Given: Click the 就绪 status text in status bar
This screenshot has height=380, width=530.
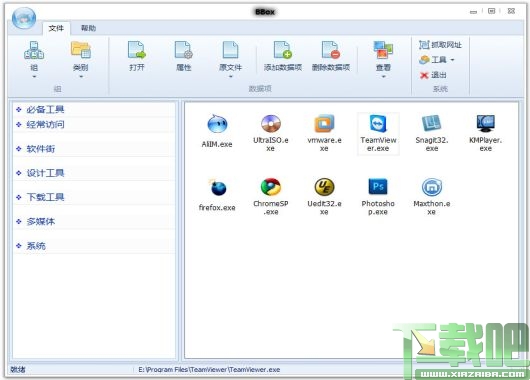Looking at the screenshot, I should pyautogui.click(x=18, y=370).
